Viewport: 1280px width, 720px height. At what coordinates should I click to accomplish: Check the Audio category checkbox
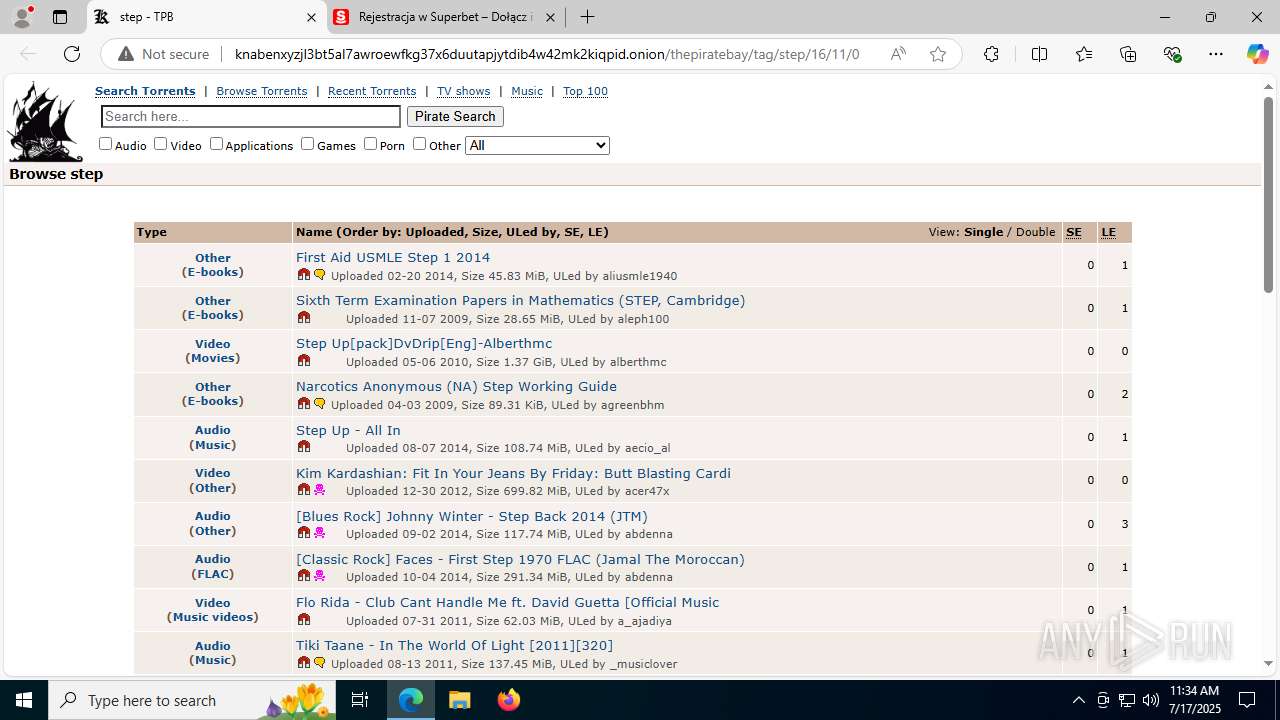(105, 144)
